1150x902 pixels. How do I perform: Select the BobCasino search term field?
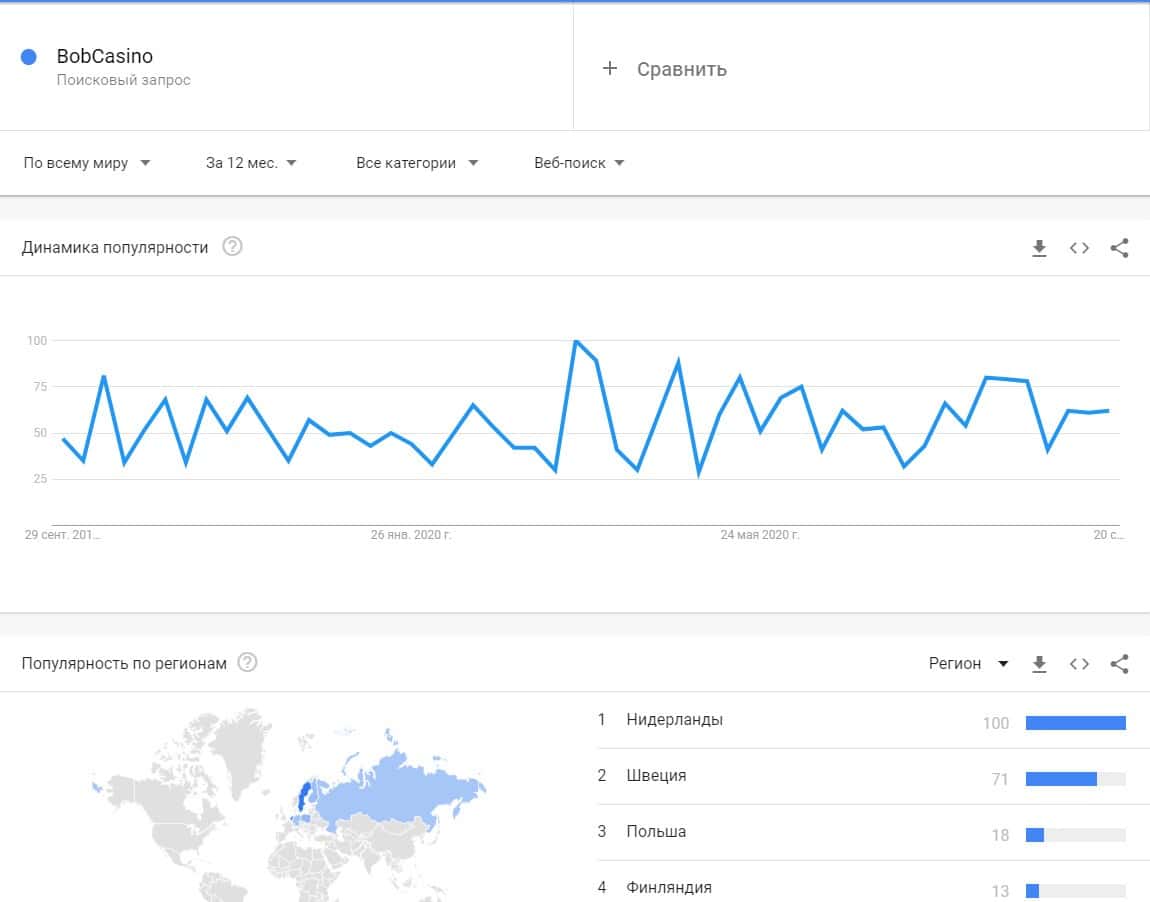click(105, 57)
